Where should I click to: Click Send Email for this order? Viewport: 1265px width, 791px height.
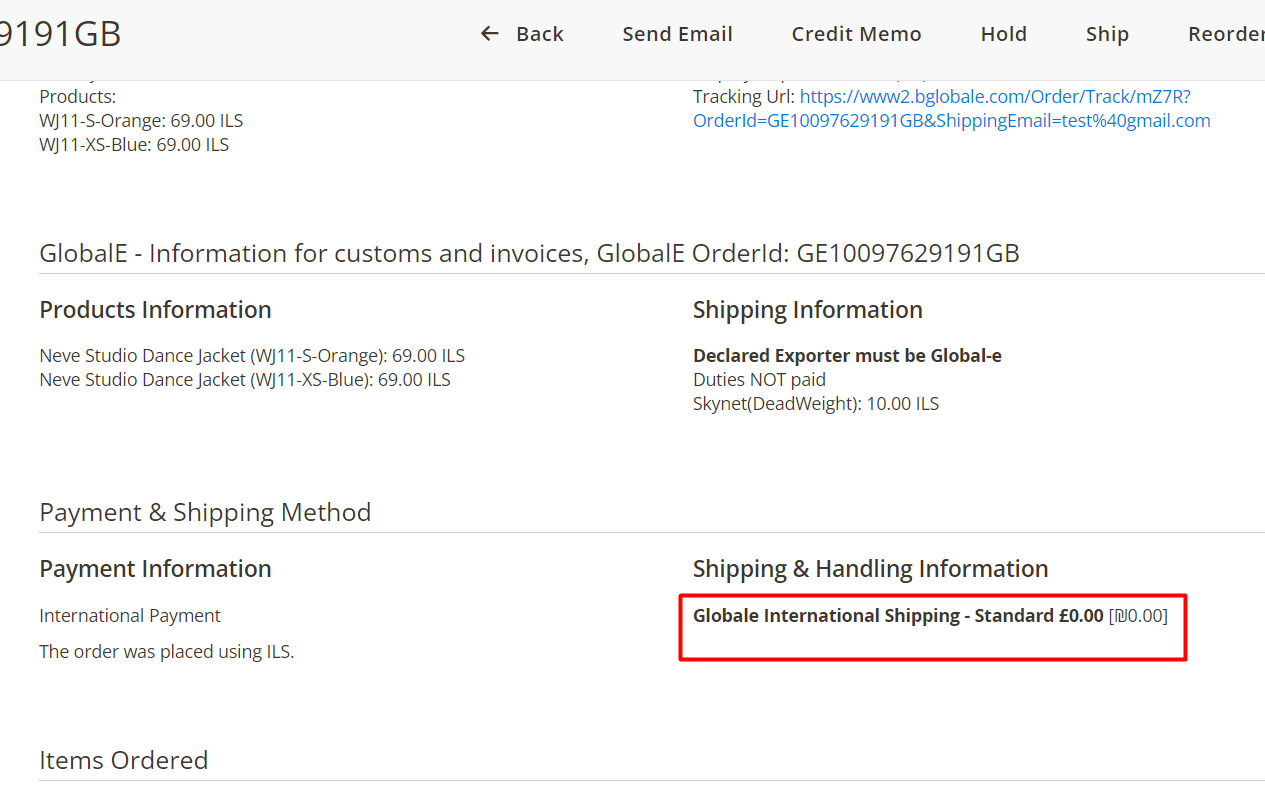677,33
